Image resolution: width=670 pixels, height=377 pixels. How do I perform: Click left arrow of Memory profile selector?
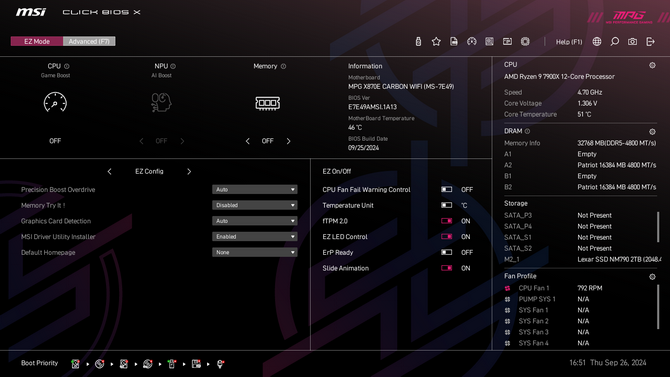[247, 141]
